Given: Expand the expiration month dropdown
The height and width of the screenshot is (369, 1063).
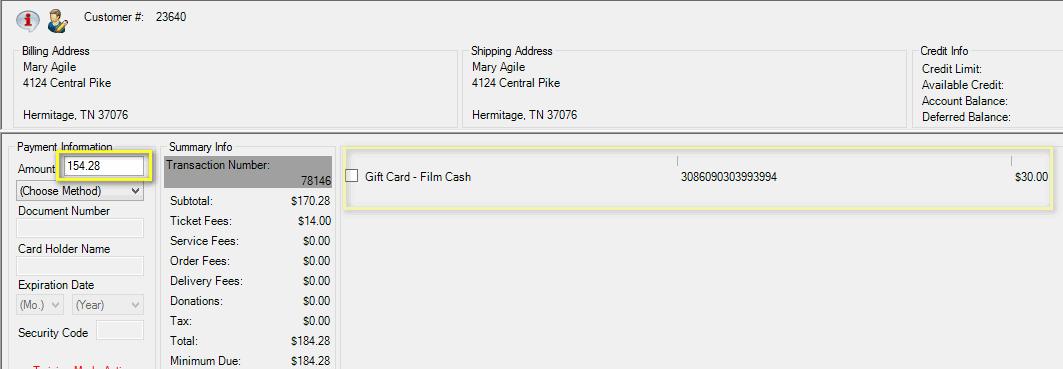Looking at the screenshot, I should 40,305.
